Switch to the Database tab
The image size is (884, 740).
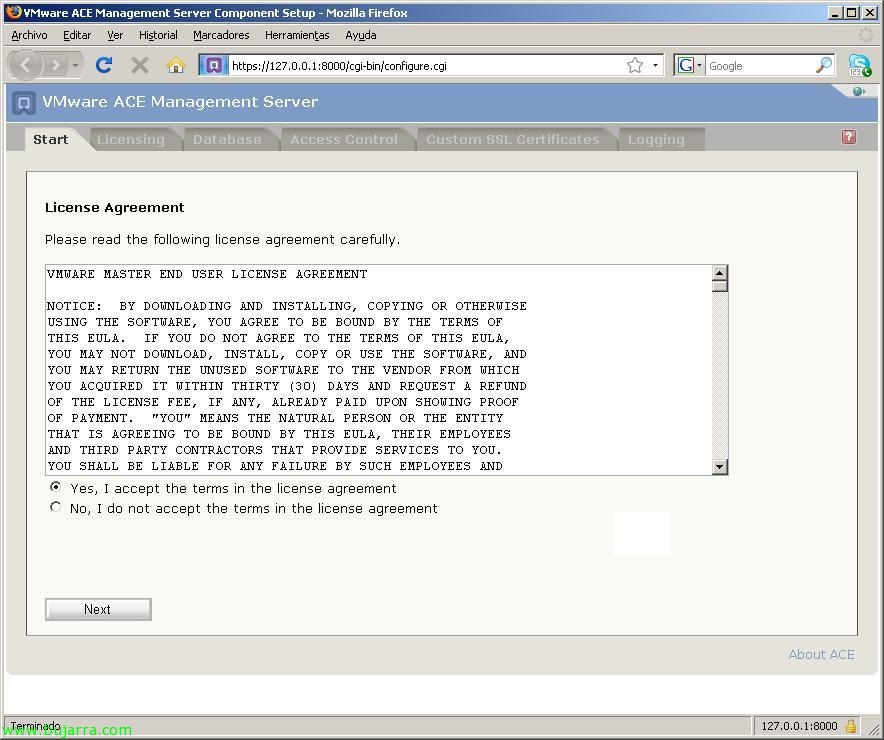(x=227, y=139)
